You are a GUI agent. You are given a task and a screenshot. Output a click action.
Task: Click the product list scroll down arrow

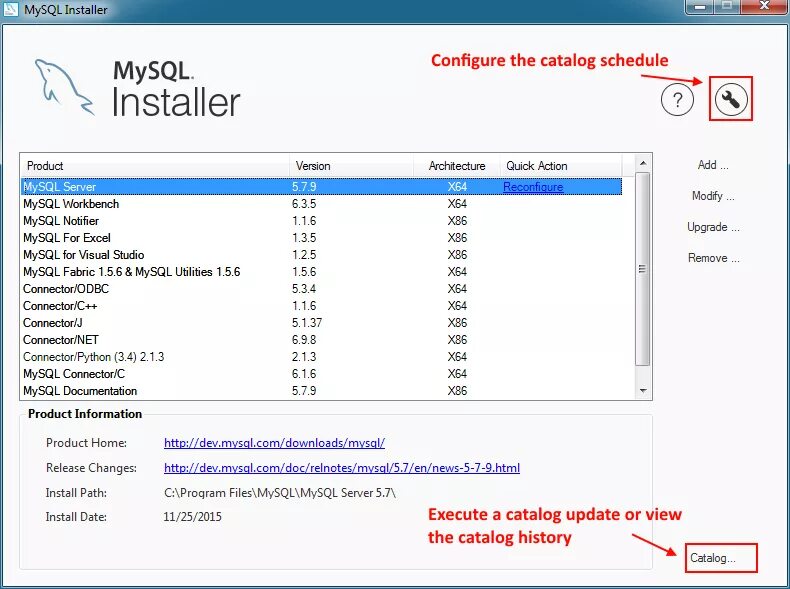click(642, 391)
